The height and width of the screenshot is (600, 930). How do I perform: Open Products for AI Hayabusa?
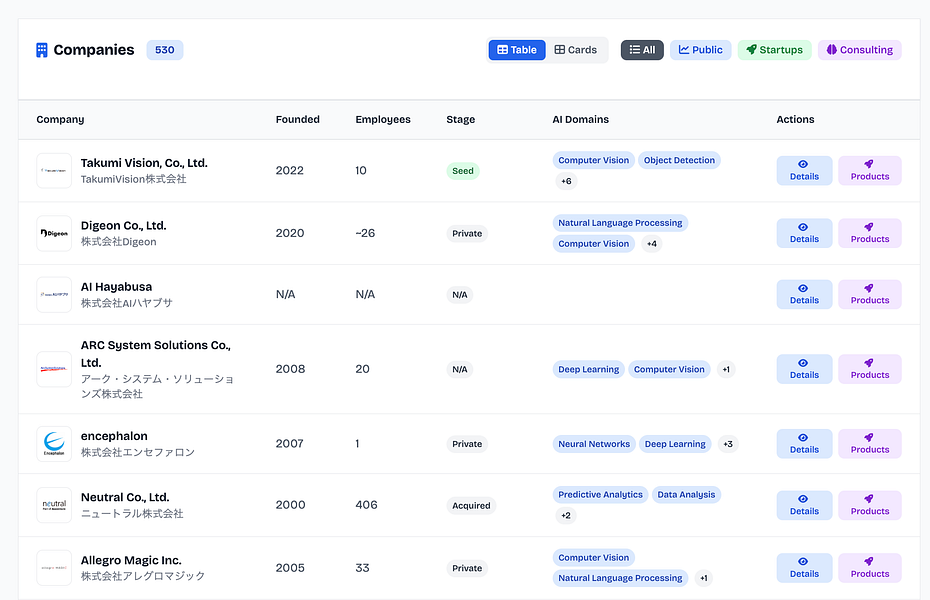870,295
